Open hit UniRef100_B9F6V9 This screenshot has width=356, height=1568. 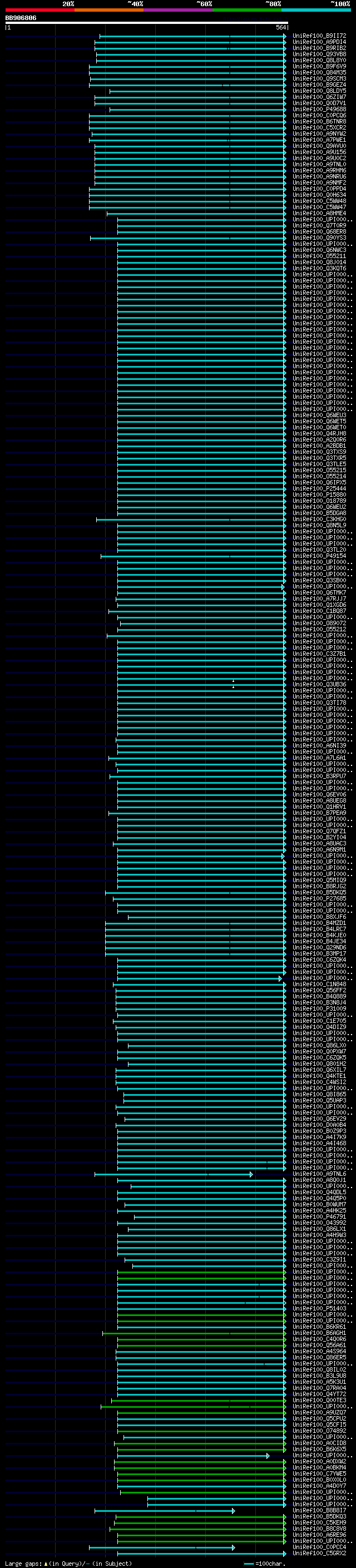click(x=319, y=66)
